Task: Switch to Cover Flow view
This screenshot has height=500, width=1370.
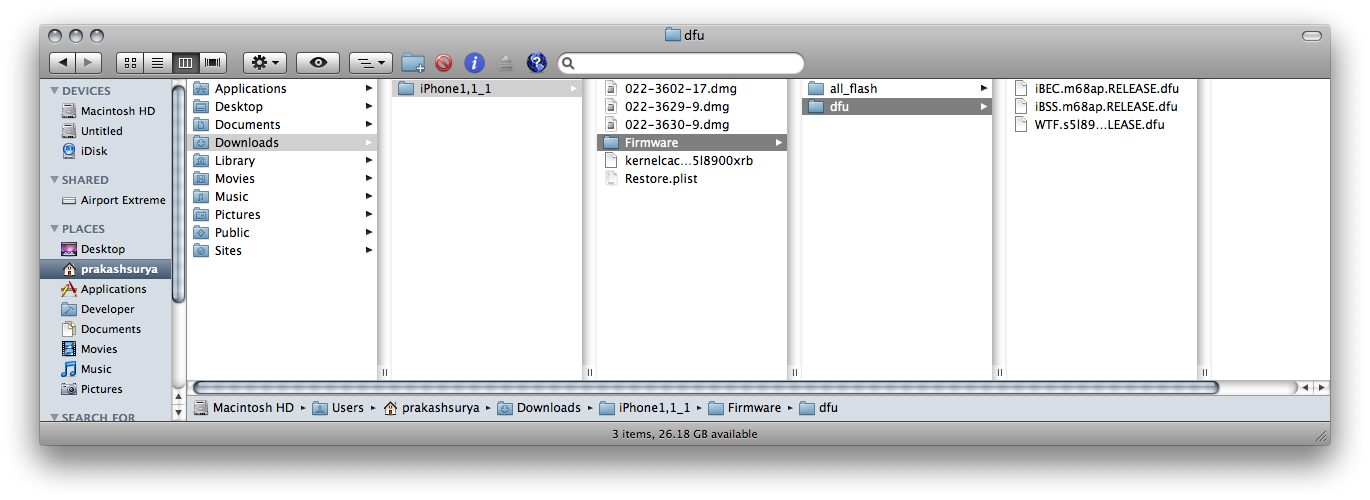Action: pos(213,63)
